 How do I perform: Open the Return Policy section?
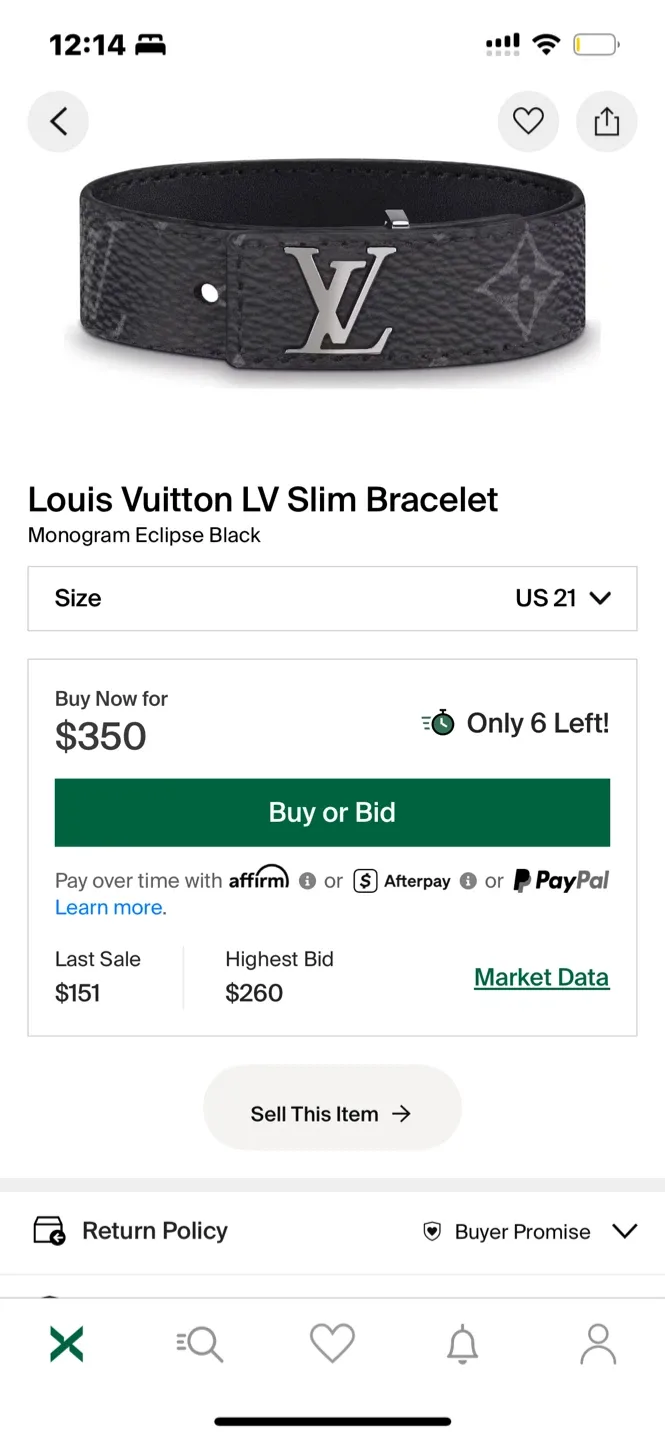pos(155,1231)
